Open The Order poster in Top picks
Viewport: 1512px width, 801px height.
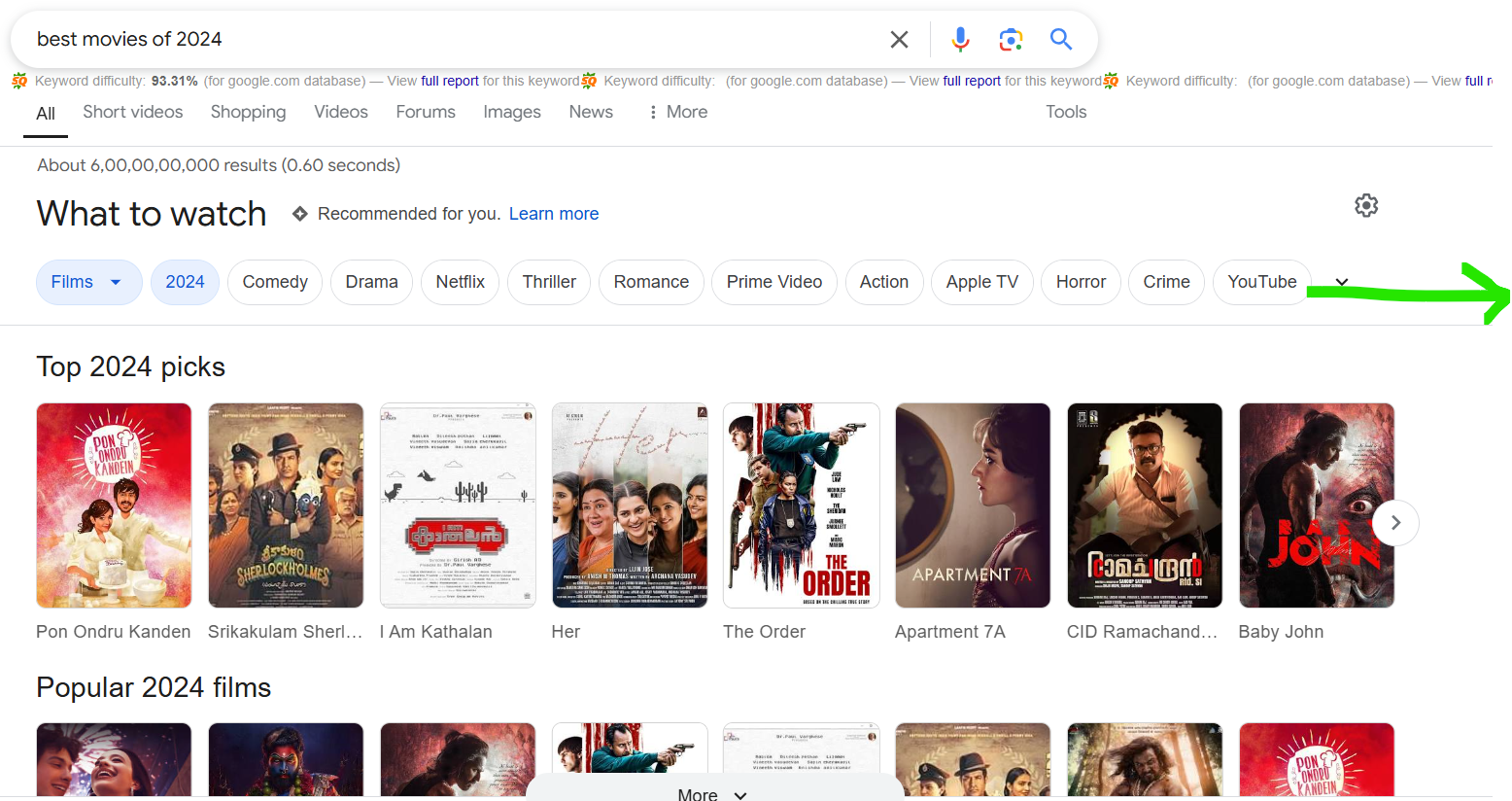point(802,505)
